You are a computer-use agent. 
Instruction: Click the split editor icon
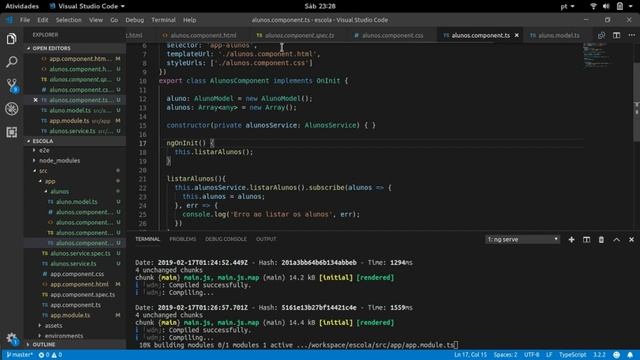(616, 36)
